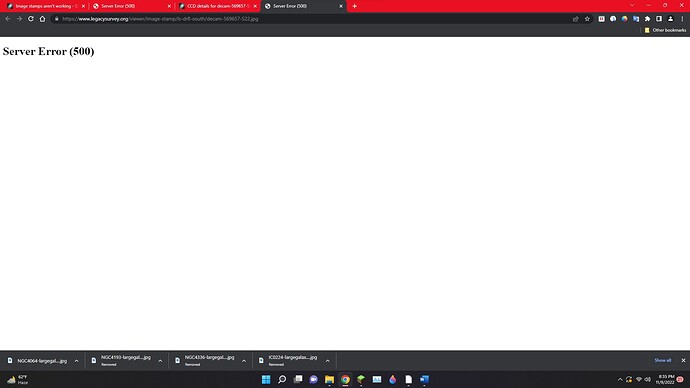Go back to the previous page
690x388 pixels.
click(8, 19)
